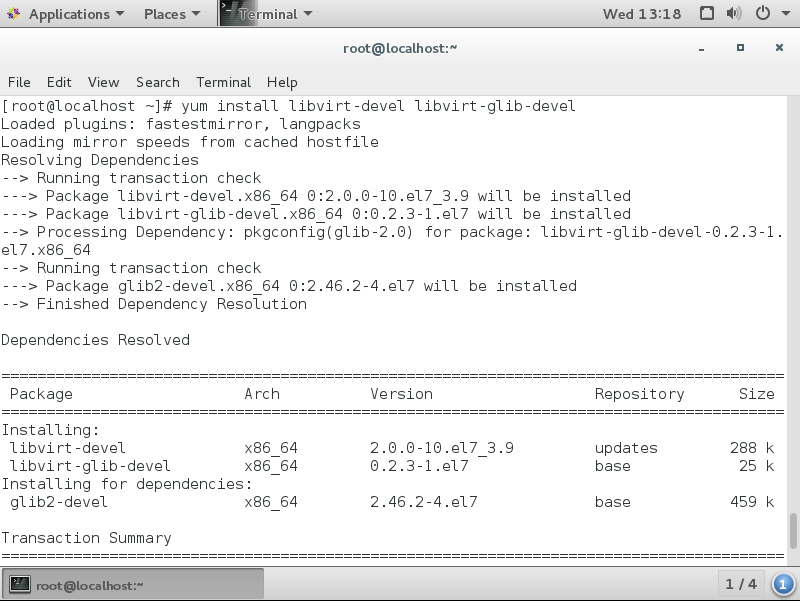
Task: Open the View menu
Action: point(103,82)
